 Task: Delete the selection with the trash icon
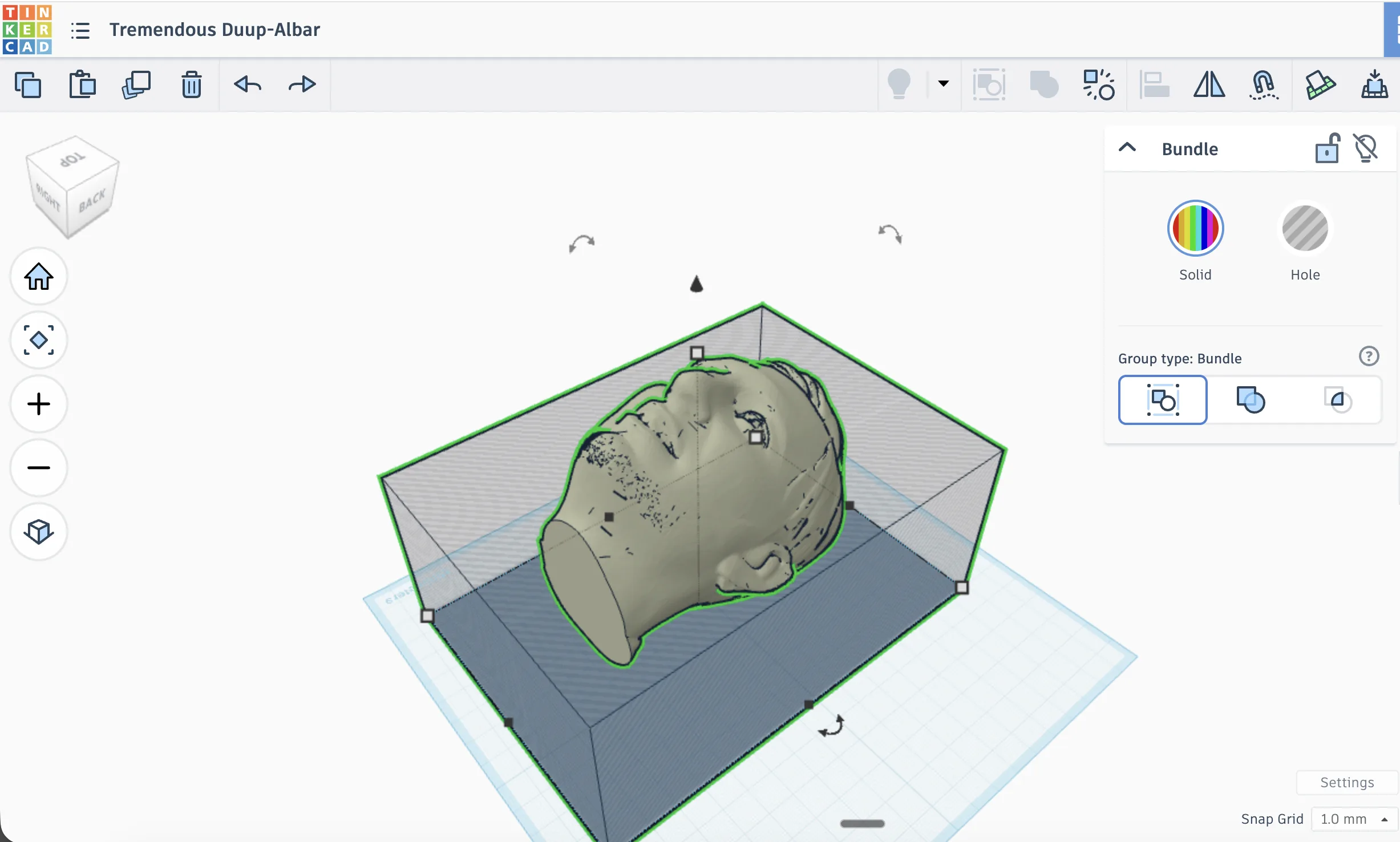(x=192, y=85)
